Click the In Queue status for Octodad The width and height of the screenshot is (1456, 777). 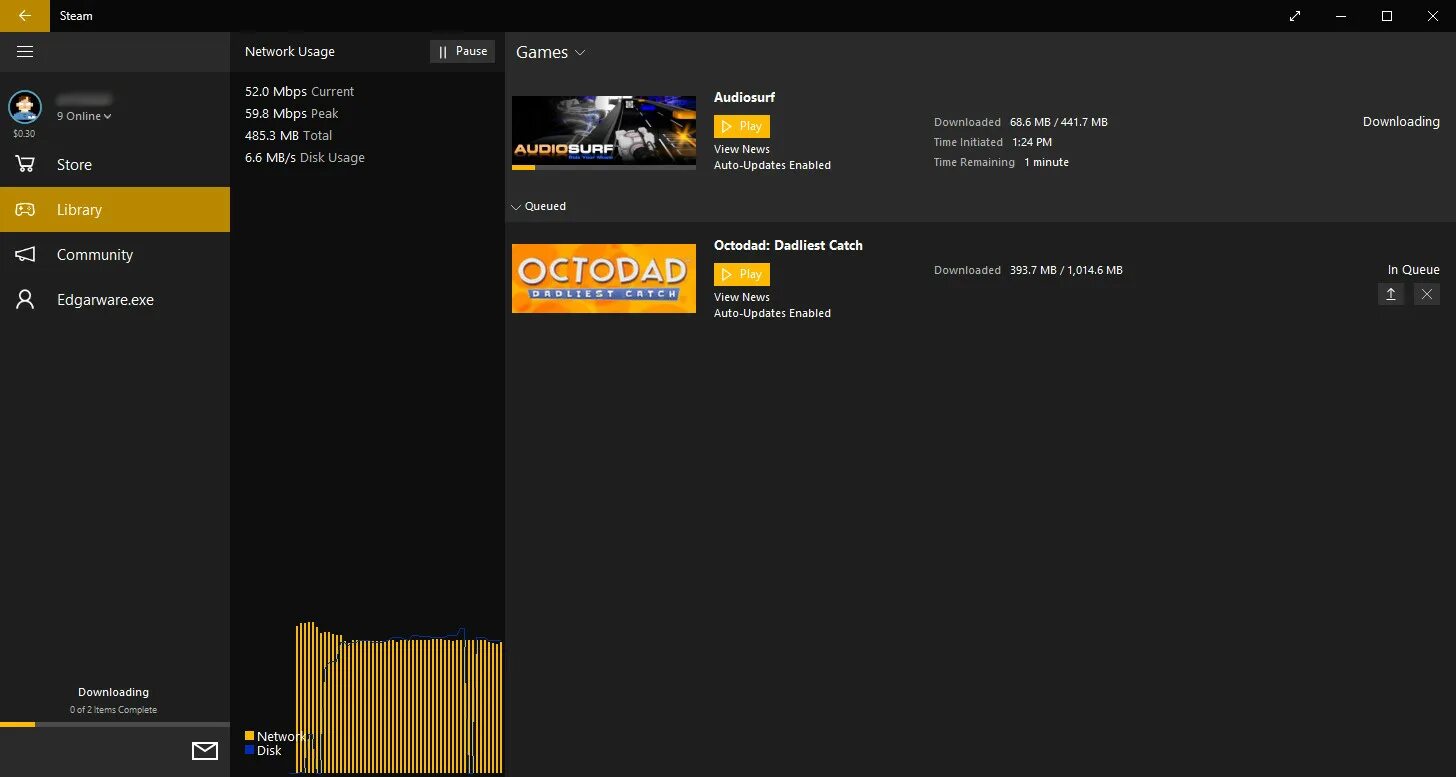[1414, 270]
